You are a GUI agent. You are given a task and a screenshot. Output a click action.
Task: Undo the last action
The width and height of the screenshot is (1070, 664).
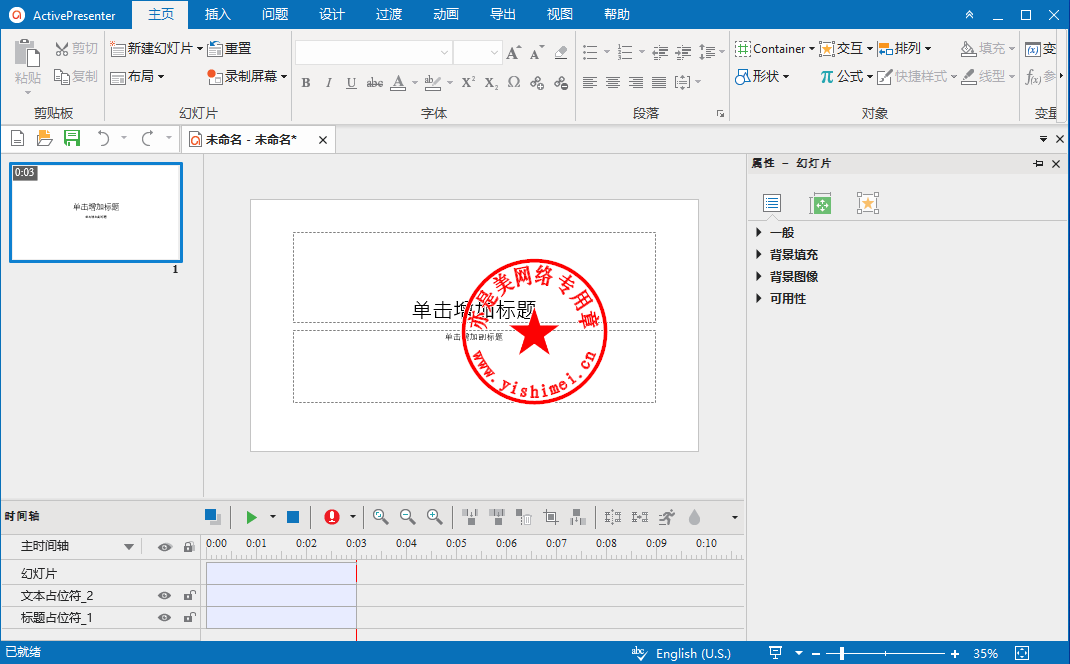pos(103,139)
